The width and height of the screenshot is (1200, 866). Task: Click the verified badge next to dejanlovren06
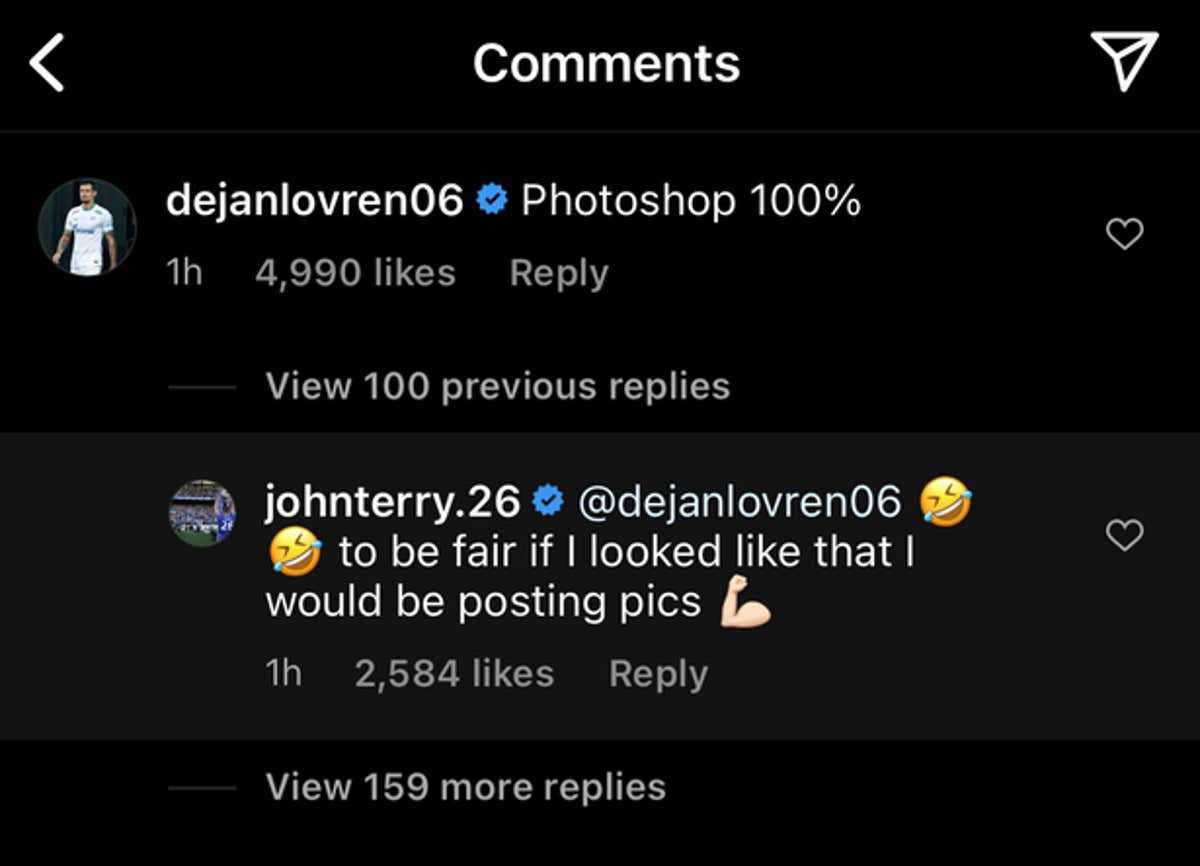492,201
